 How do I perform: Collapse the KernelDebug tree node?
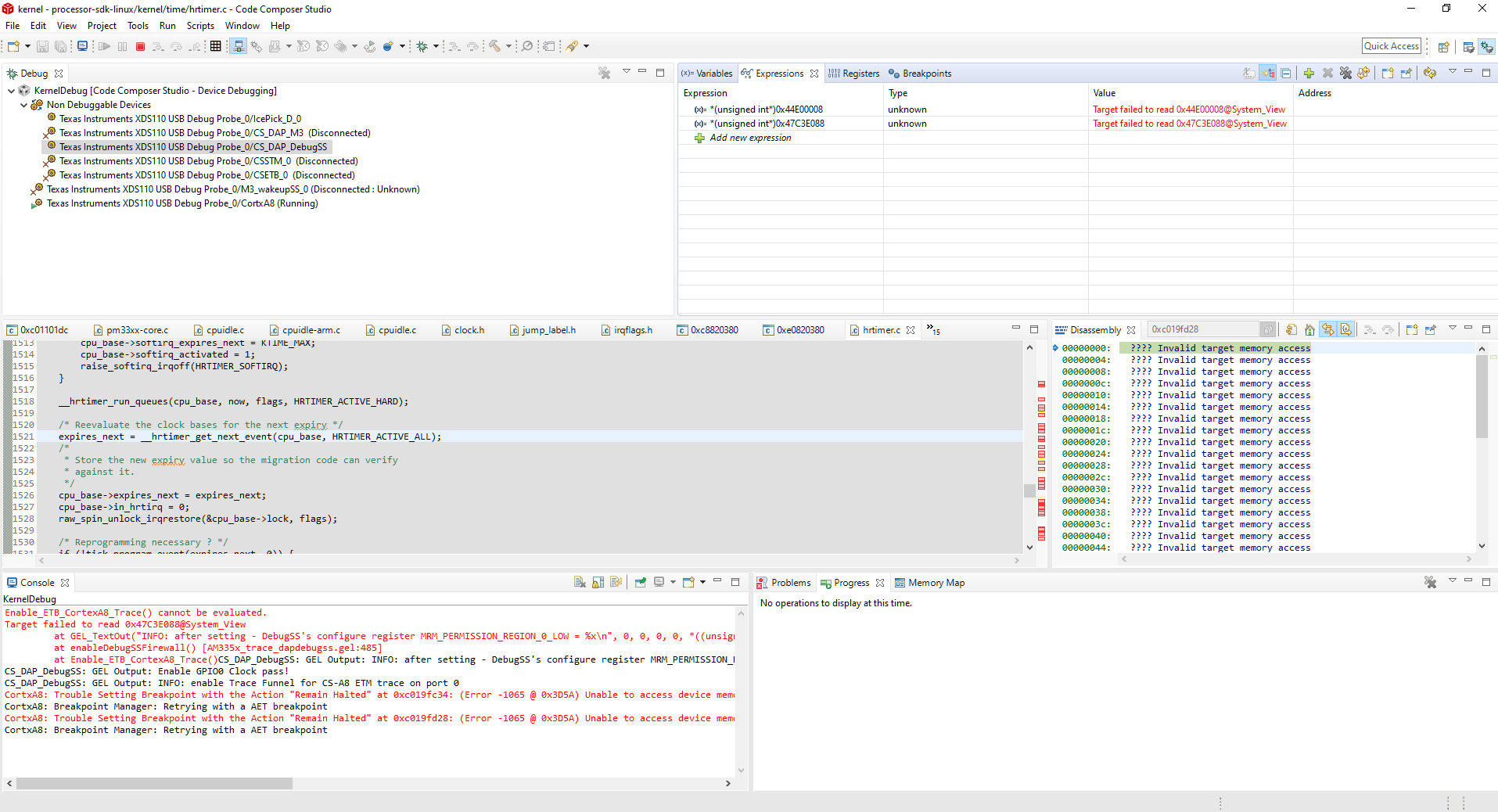click(x=12, y=91)
